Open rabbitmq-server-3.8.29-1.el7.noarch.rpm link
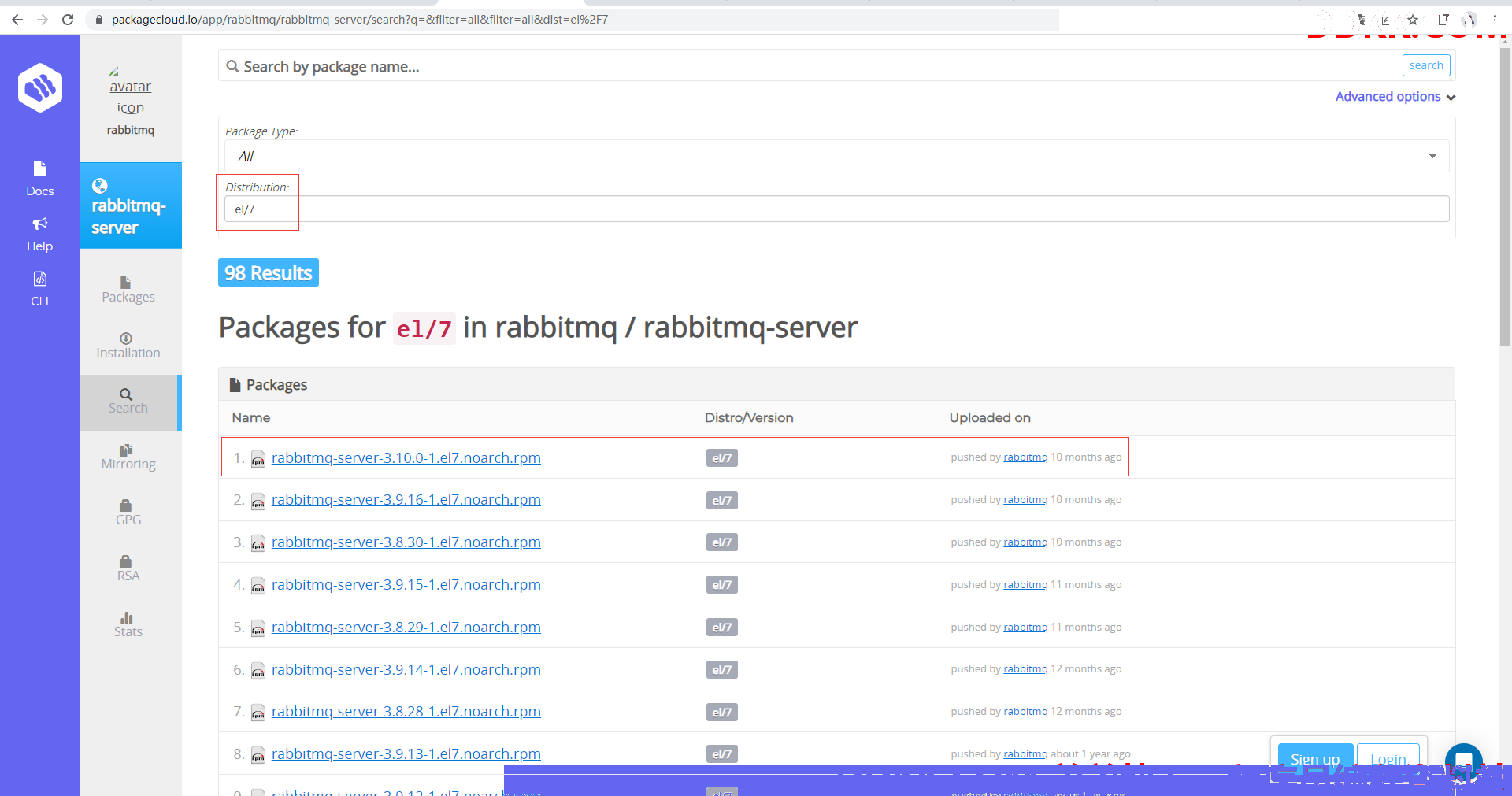 [406, 628]
